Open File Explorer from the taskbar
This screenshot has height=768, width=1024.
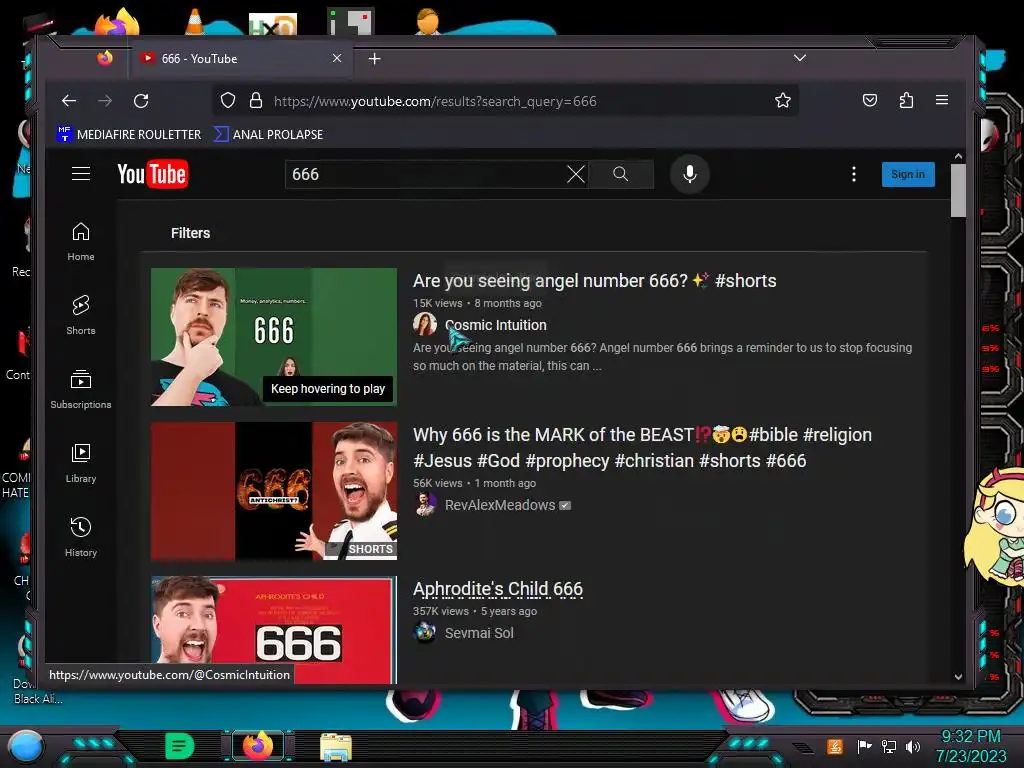[x=336, y=746]
